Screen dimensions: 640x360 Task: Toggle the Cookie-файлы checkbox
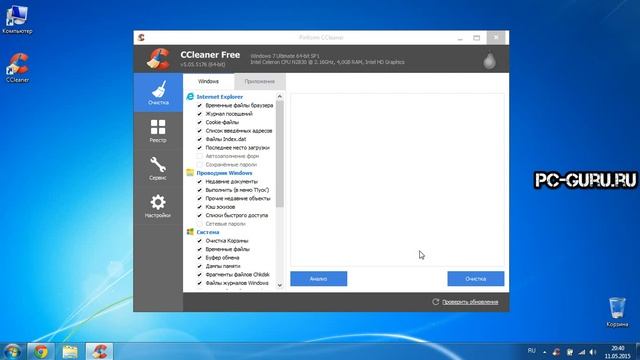click(x=200, y=122)
